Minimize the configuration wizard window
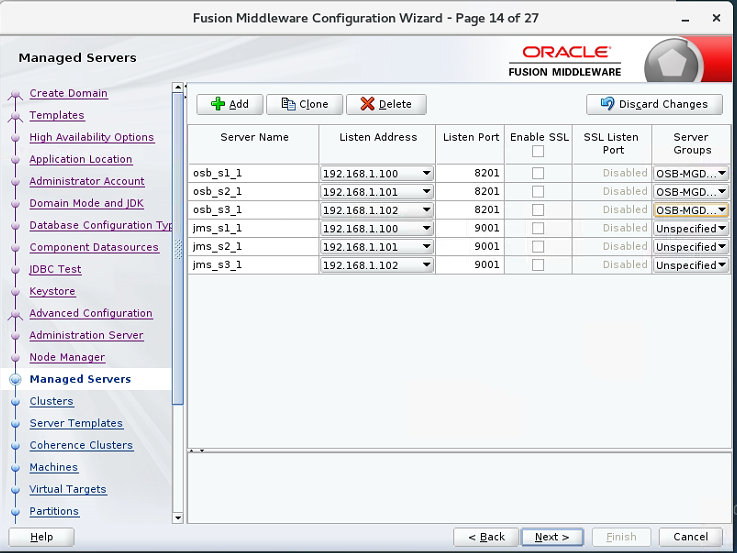This screenshot has height=553, width=737. point(685,19)
